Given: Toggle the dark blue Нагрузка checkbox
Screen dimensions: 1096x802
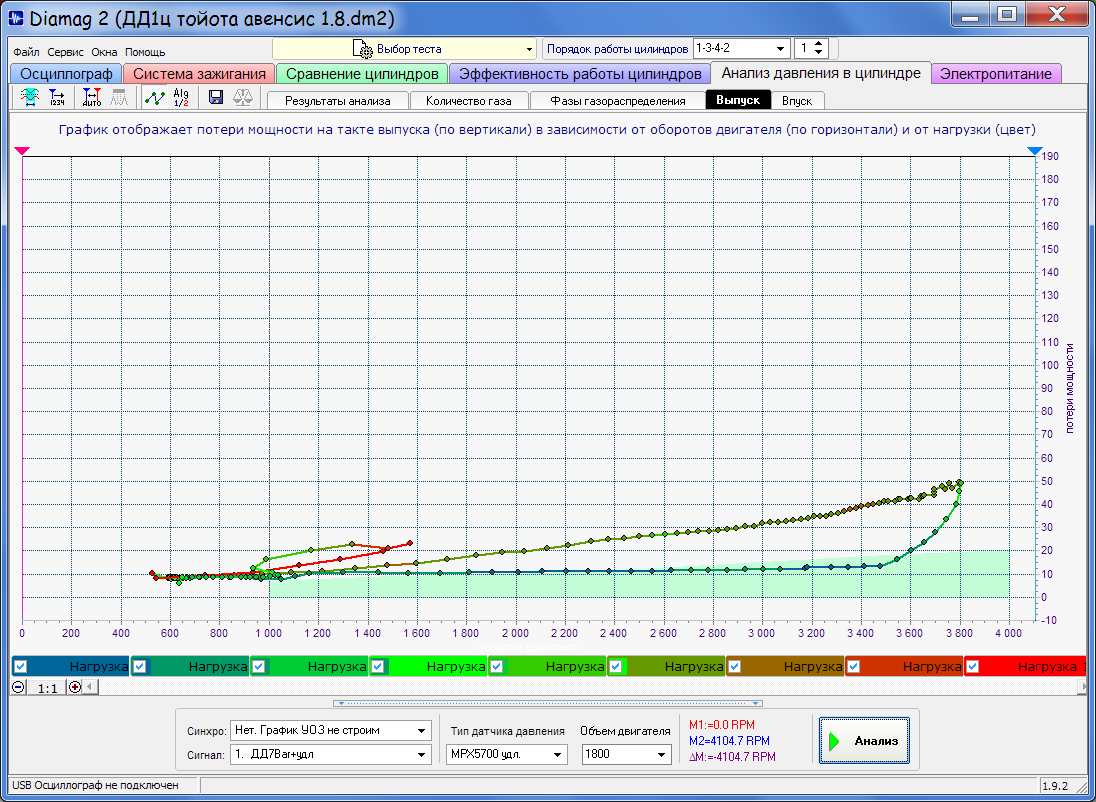Looking at the screenshot, I should click(x=20, y=666).
